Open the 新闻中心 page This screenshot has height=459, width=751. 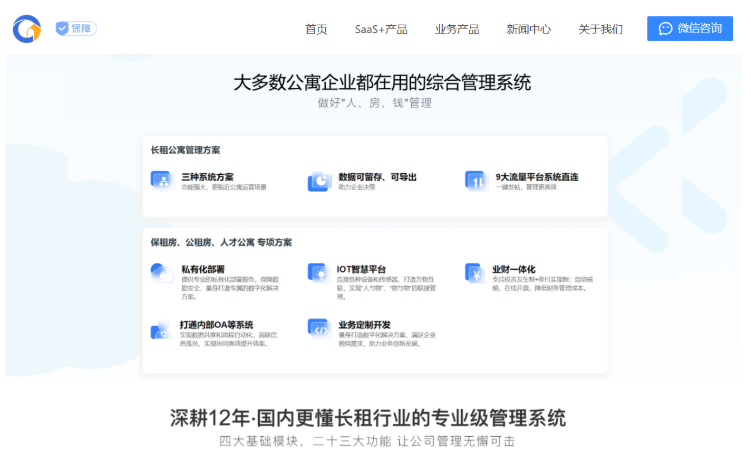coord(529,29)
